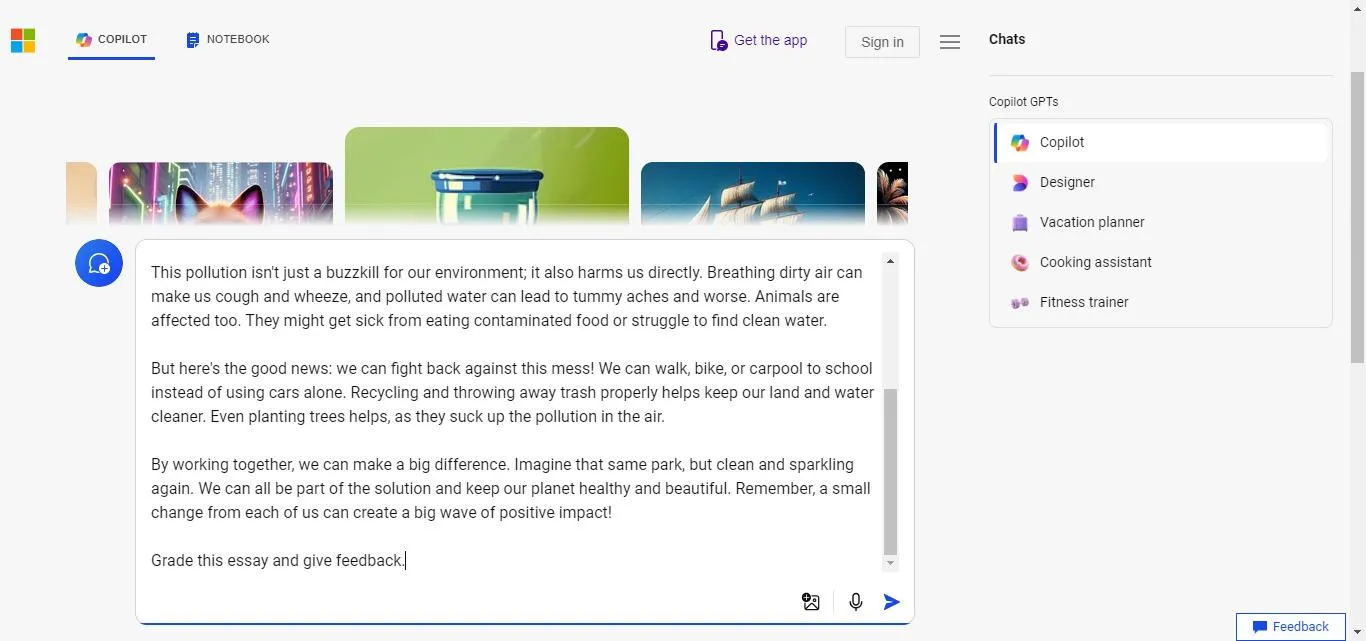The image size is (1366, 641).
Task: Select the Designer GPT icon
Action: (x=1020, y=182)
